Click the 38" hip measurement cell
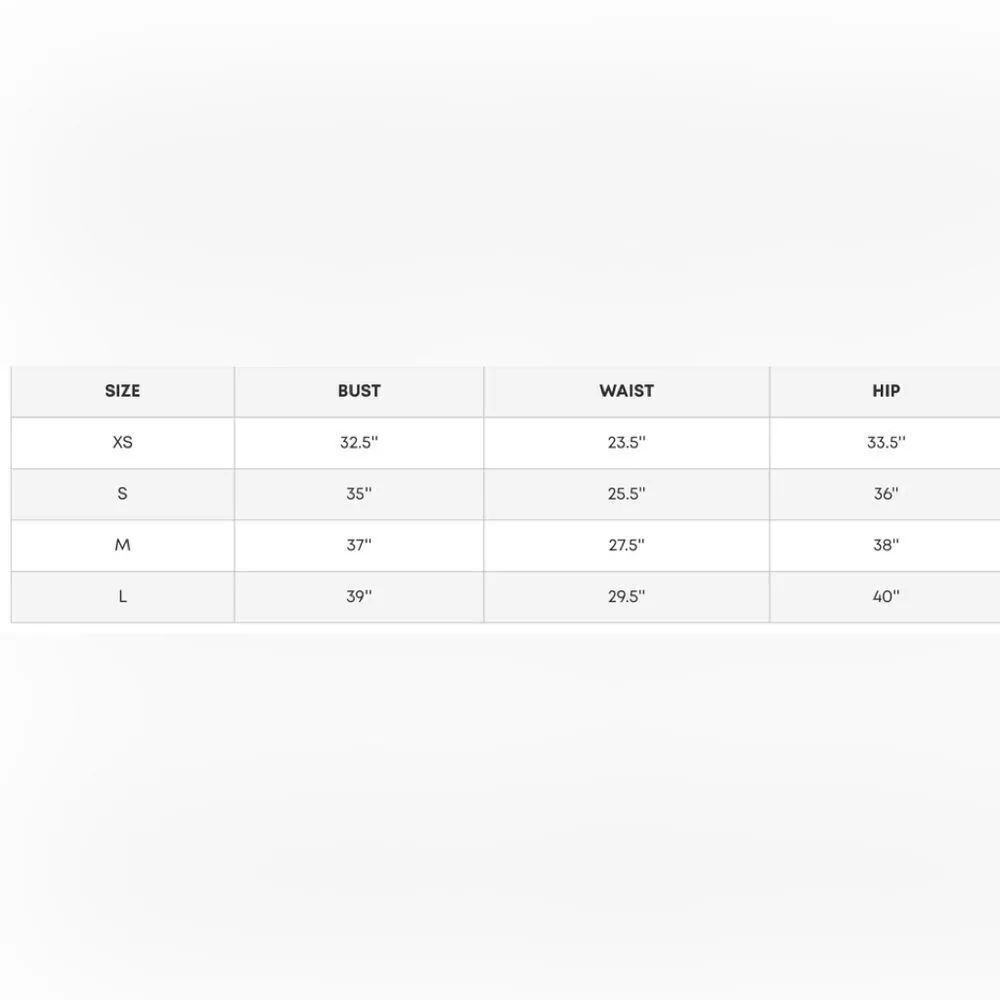 click(x=886, y=545)
